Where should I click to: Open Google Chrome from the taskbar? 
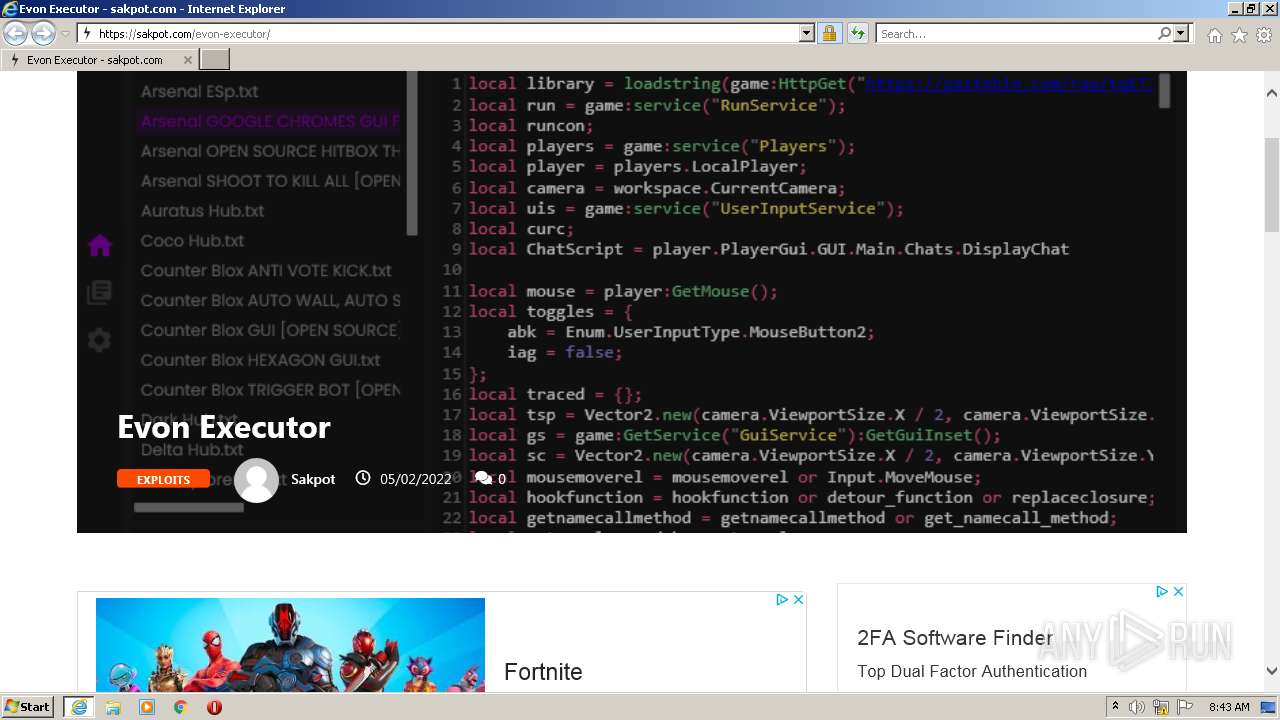point(181,707)
